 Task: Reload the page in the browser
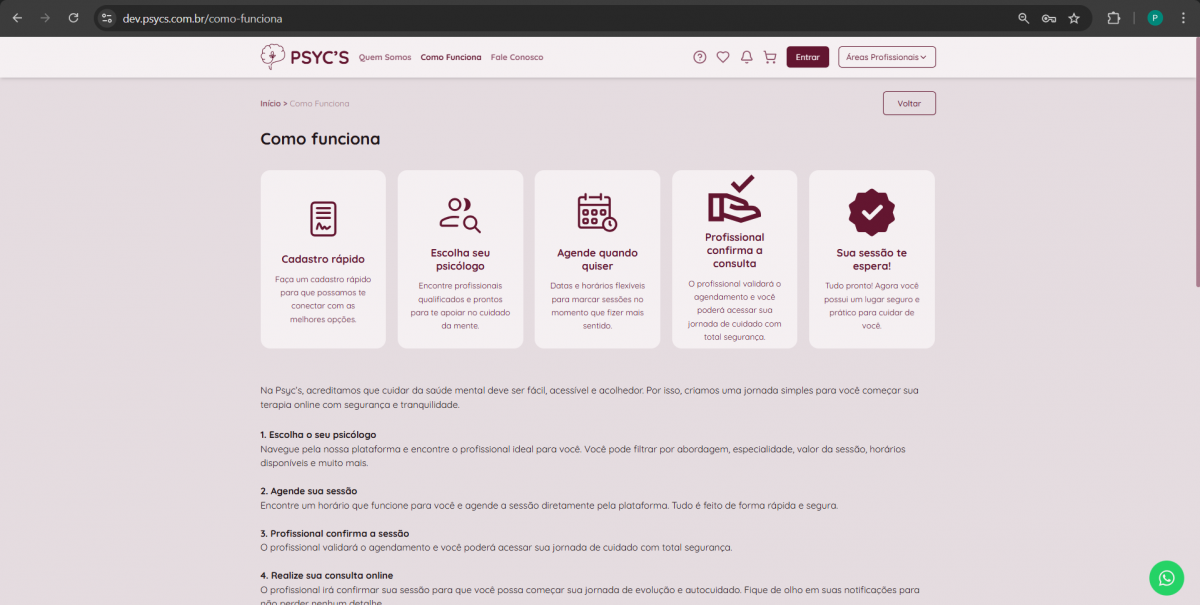(73, 18)
